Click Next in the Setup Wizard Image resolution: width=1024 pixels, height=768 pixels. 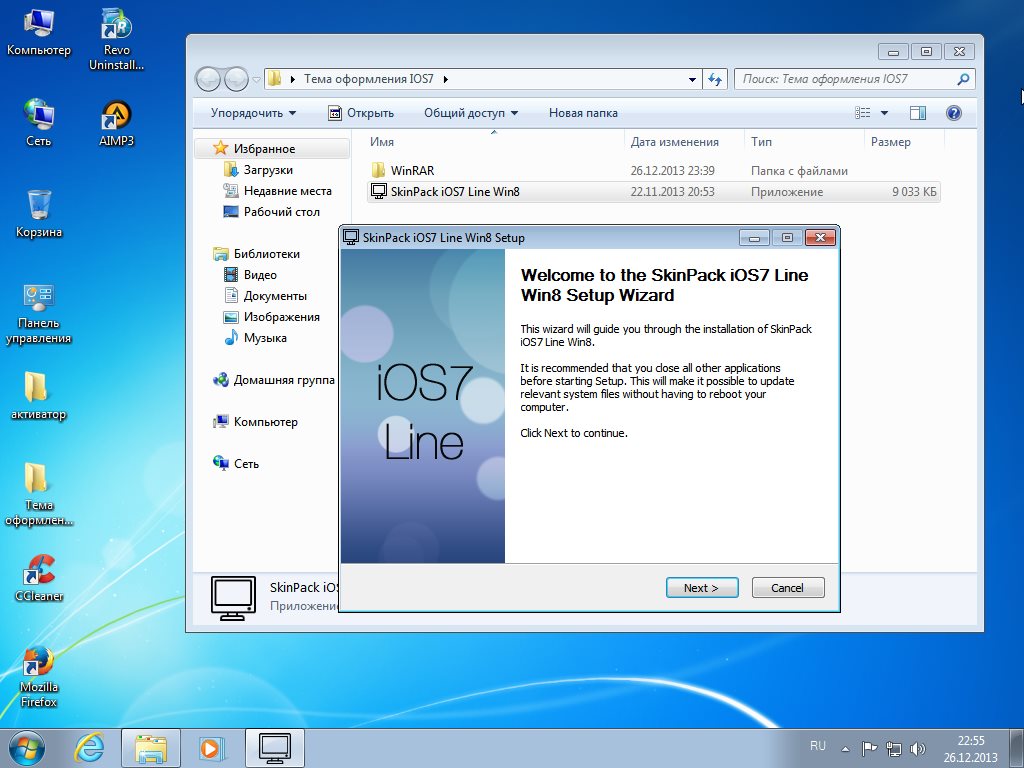tap(702, 588)
